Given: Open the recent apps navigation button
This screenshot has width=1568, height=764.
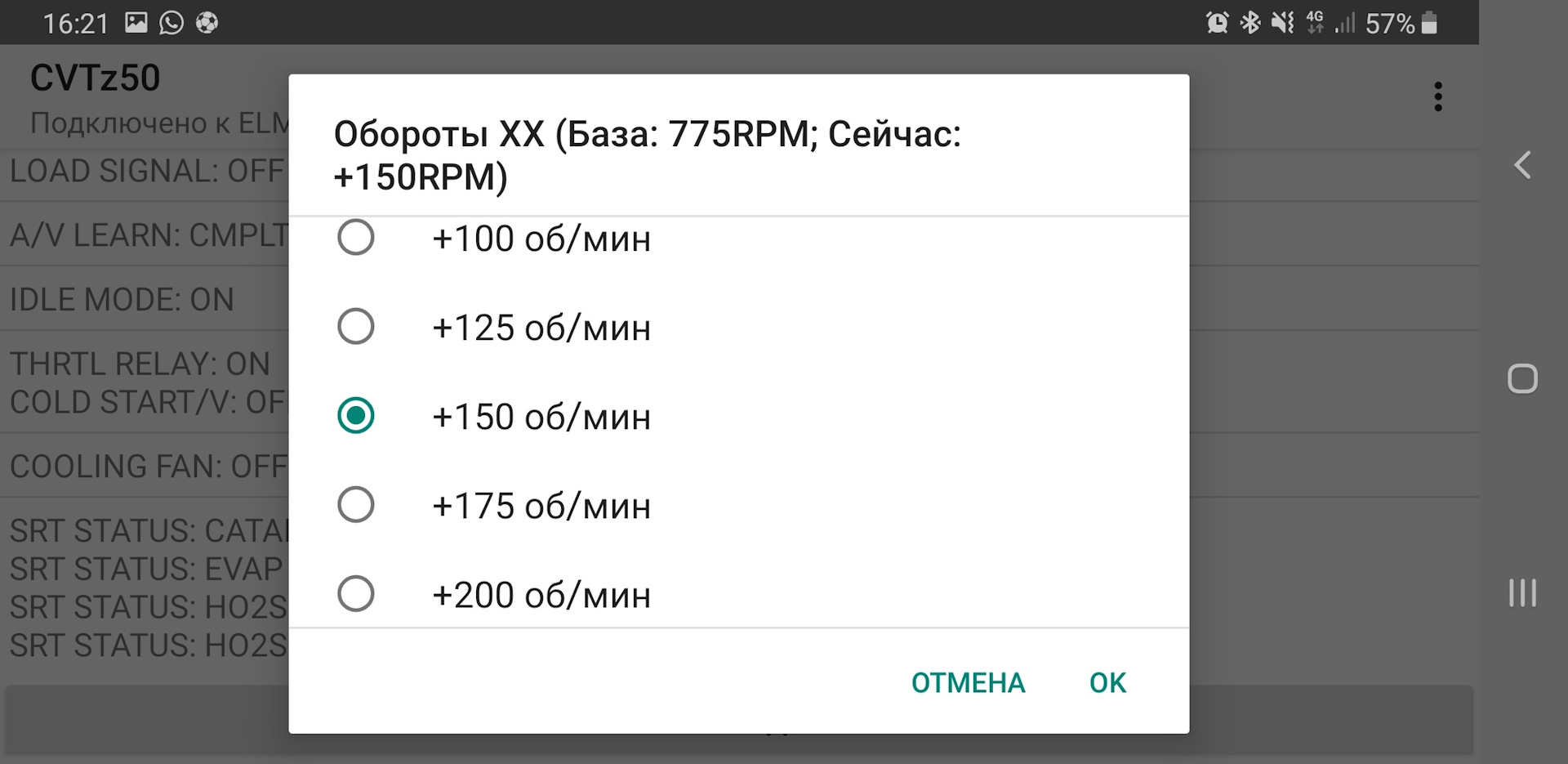Looking at the screenshot, I should tap(1522, 592).
